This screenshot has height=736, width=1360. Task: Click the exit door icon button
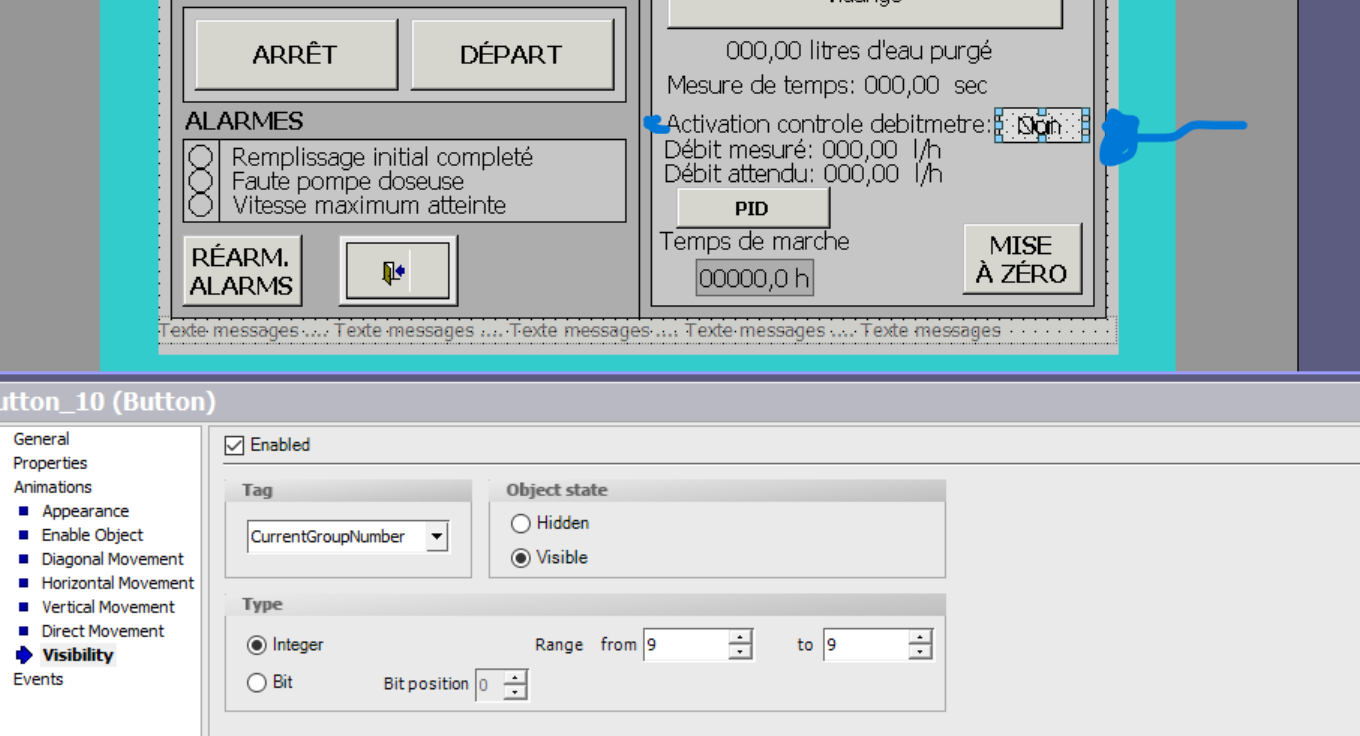click(x=398, y=271)
